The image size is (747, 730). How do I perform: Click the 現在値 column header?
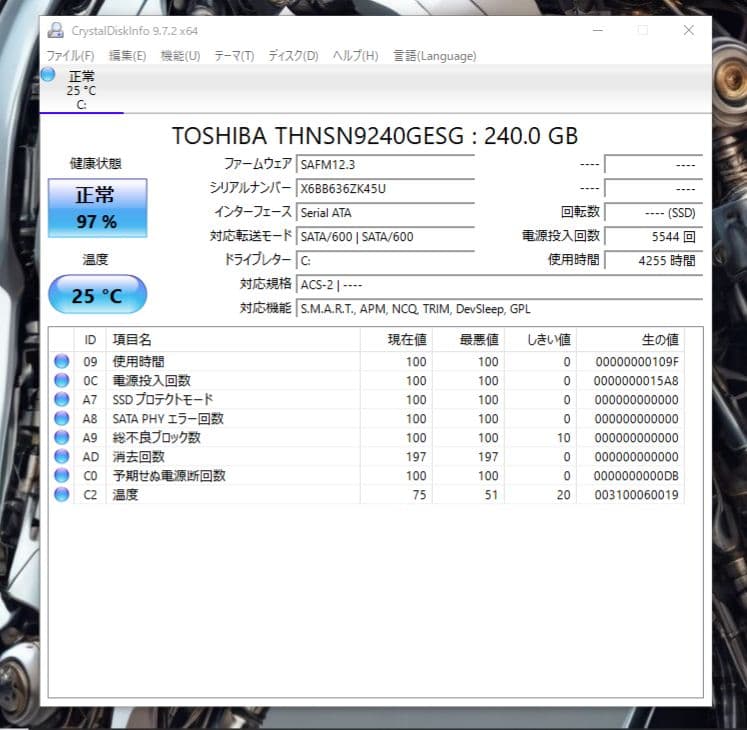[396, 340]
